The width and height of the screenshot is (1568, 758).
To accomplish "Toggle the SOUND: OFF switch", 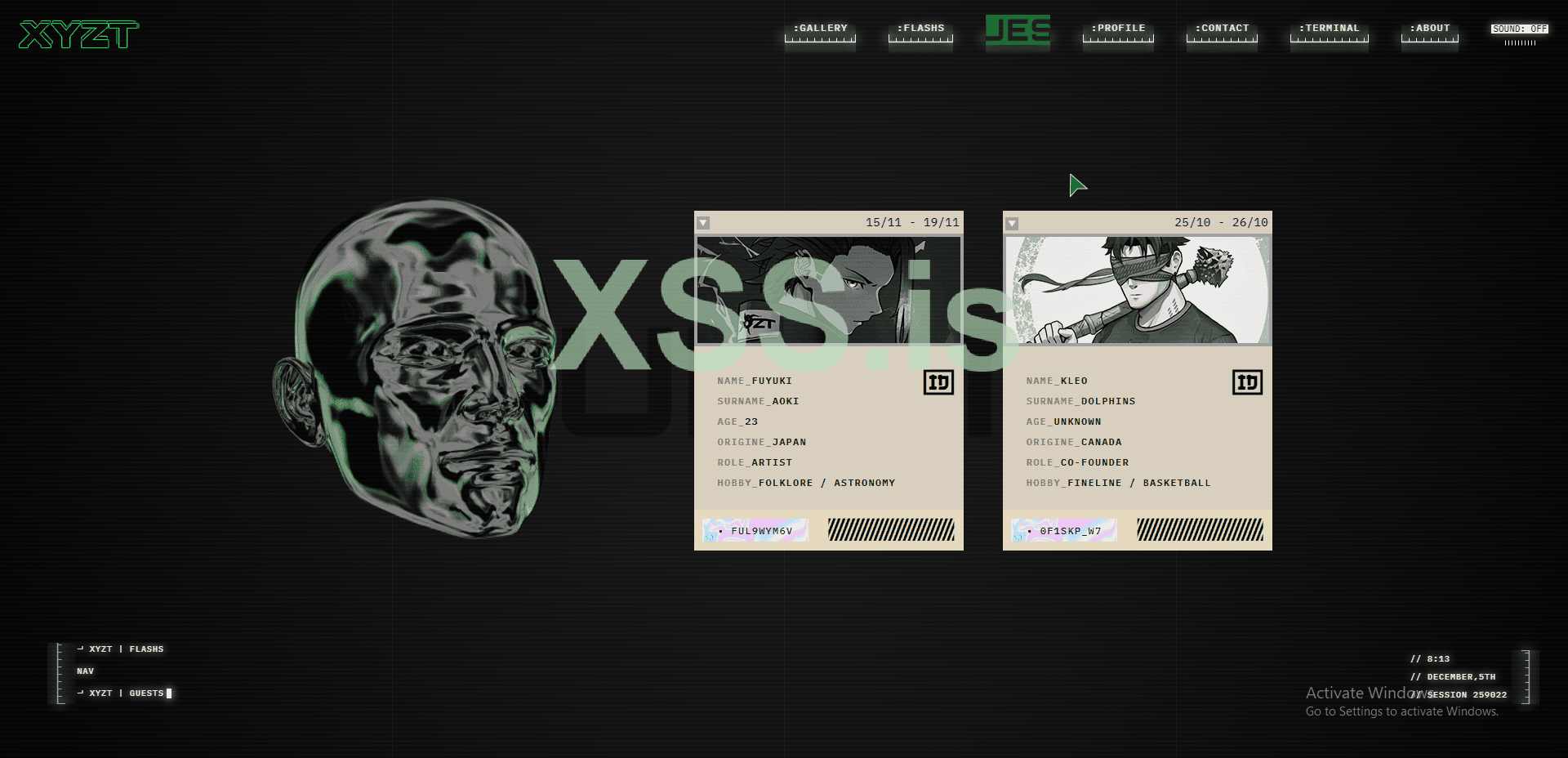I will point(1520,29).
